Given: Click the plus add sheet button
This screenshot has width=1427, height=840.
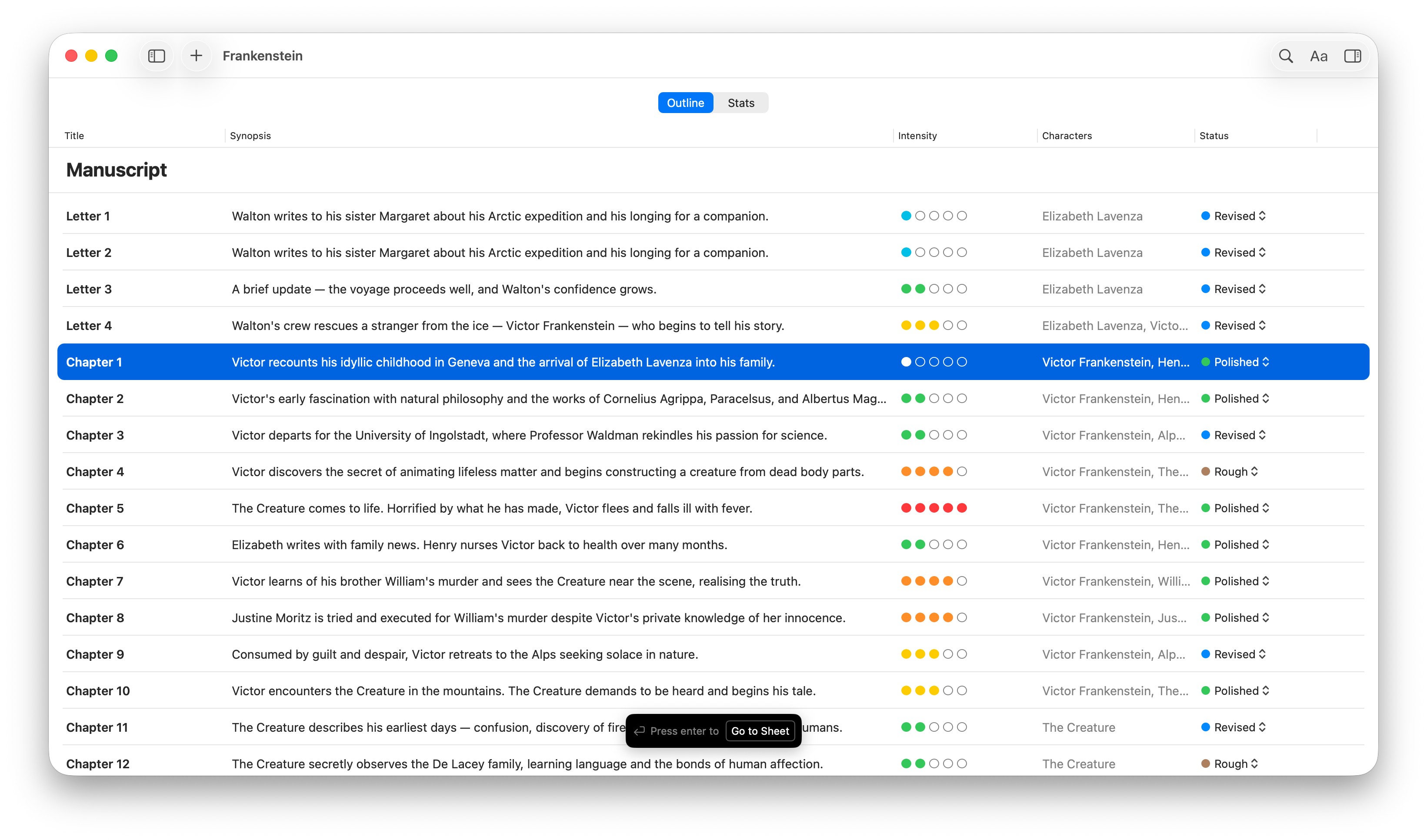Looking at the screenshot, I should coord(196,56).
